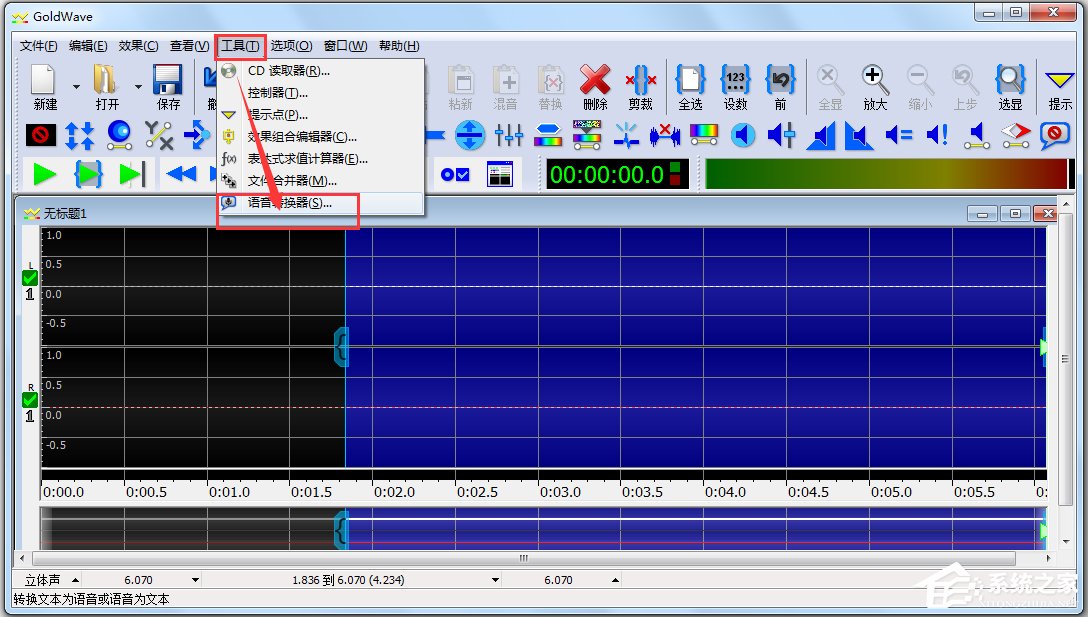Screen dimensions: 1088x617
Task: Open the 窗口(W) menu
Action: [345, 46]
